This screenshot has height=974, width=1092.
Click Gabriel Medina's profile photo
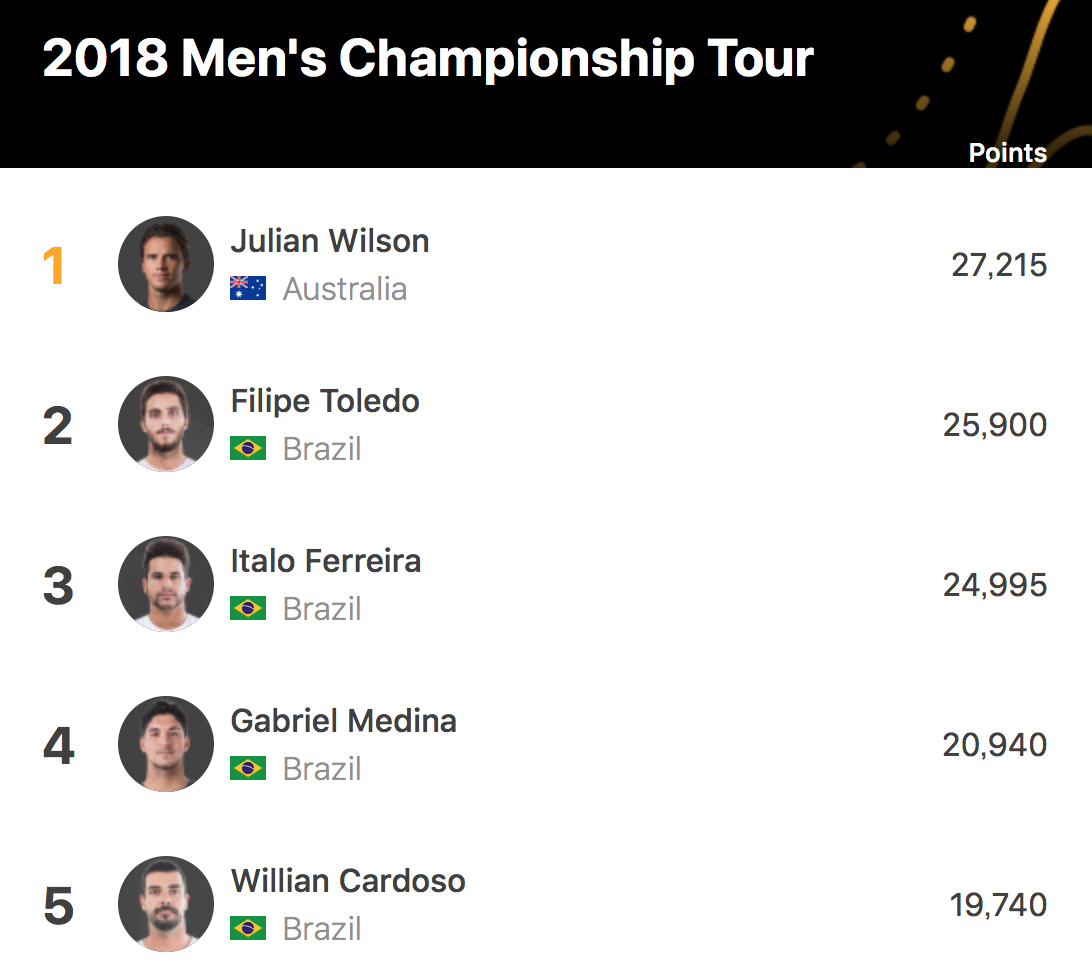pos(166,744)
